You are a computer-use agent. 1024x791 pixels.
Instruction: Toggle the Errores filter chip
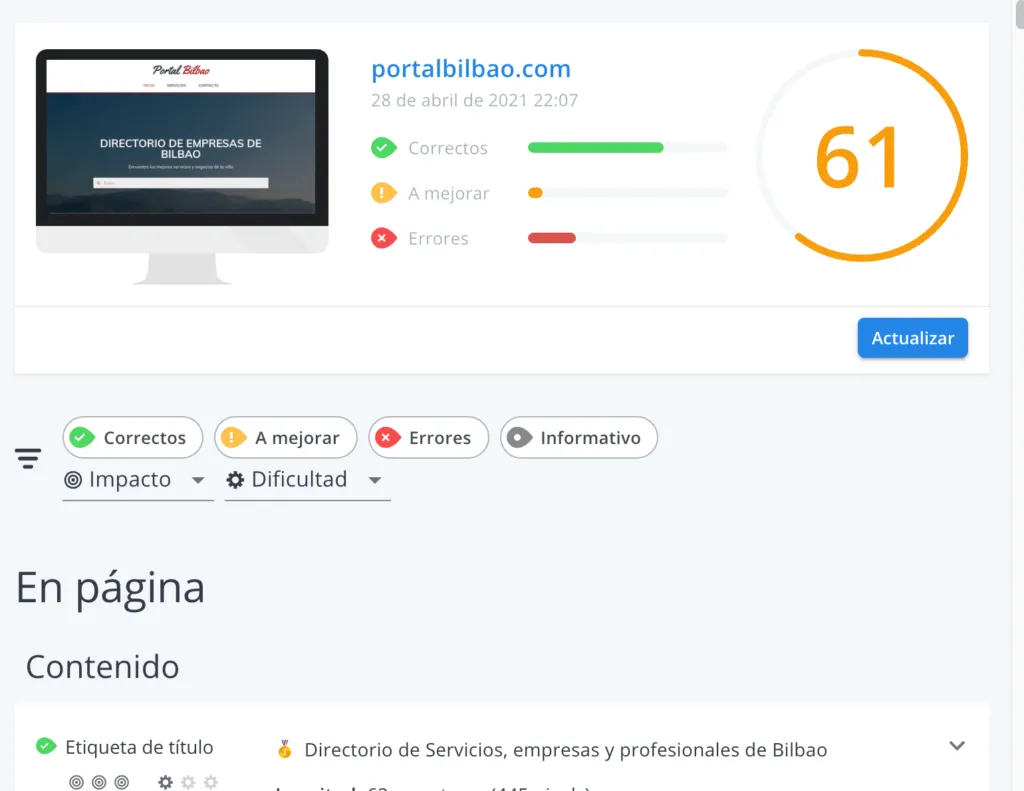click(428, 438)
